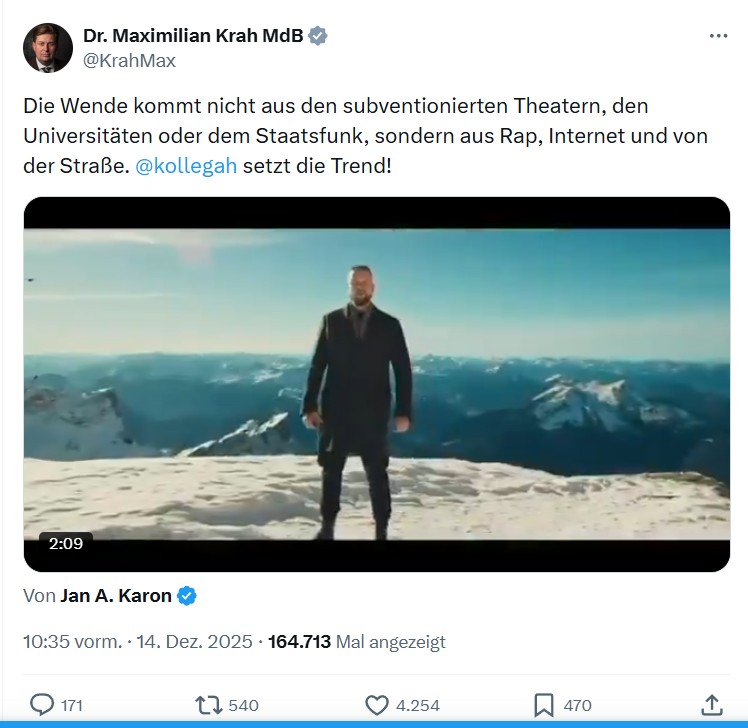748x728 pixels.
Task: Play the mountain video
Action: (x=376, y=384)
